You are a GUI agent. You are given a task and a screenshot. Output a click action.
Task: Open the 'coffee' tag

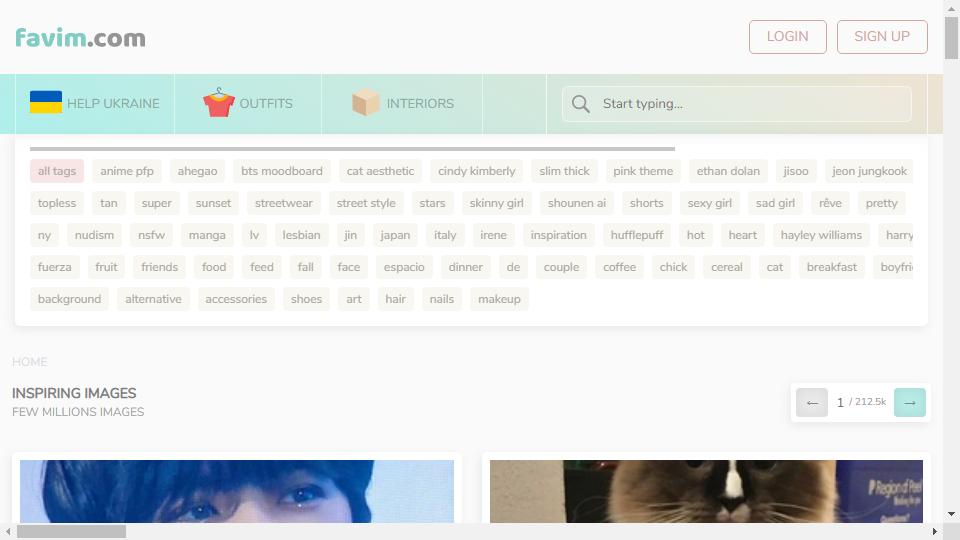tap(619, 266)
